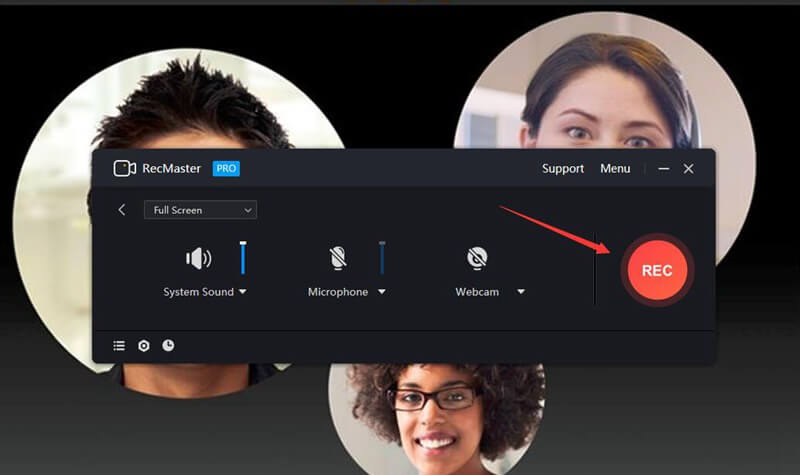Click the Microphone label

click(338, 292)
